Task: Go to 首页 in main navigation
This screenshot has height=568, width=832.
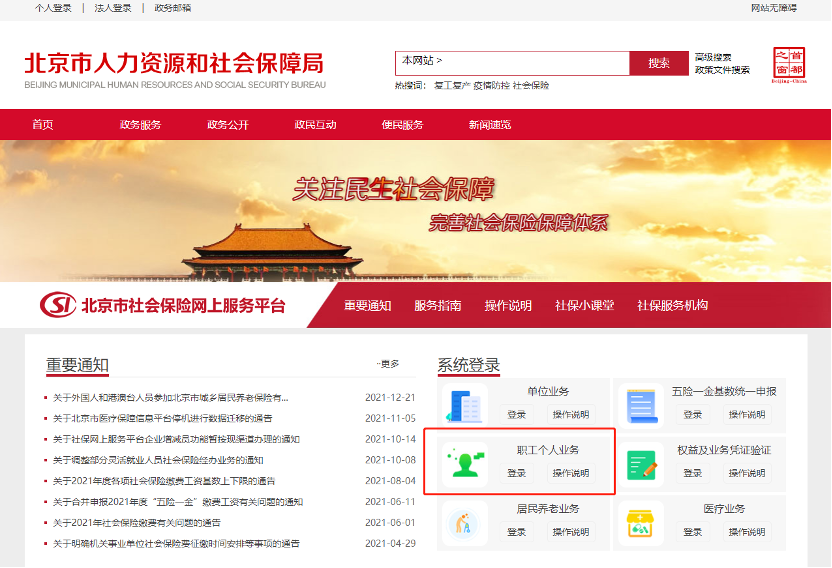Action: (42, 125)
